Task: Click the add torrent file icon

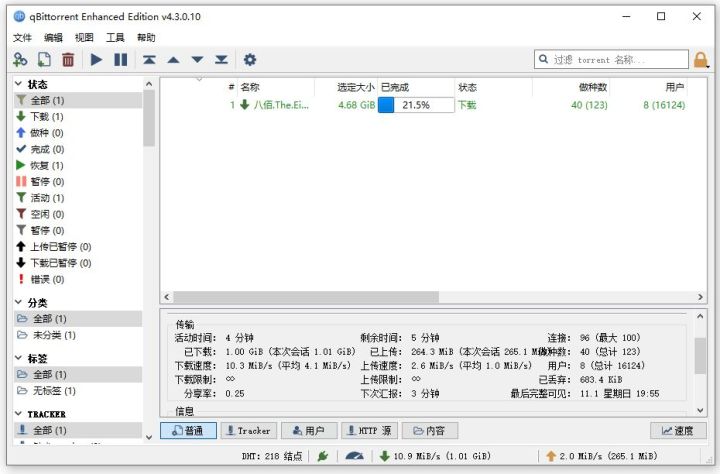Action: 44,60
